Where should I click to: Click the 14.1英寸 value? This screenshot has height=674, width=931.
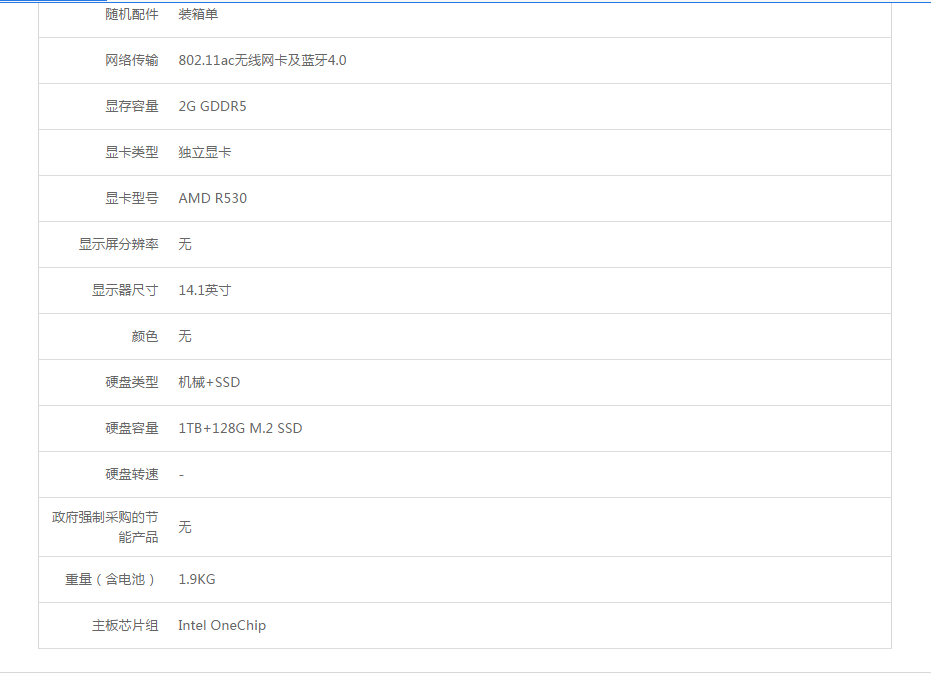pos(205,290)
